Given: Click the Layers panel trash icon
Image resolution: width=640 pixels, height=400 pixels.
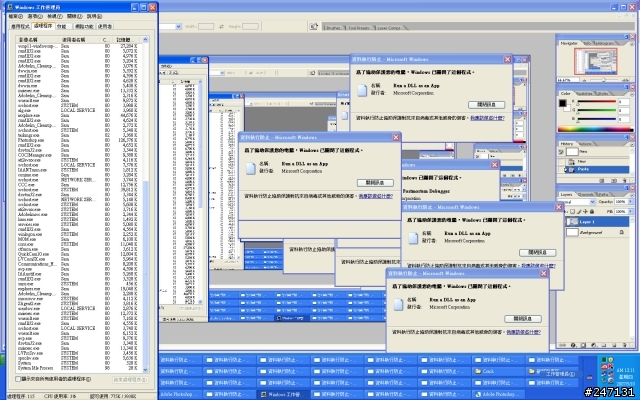Looking at the screenshot, I should tap(625, 345).
